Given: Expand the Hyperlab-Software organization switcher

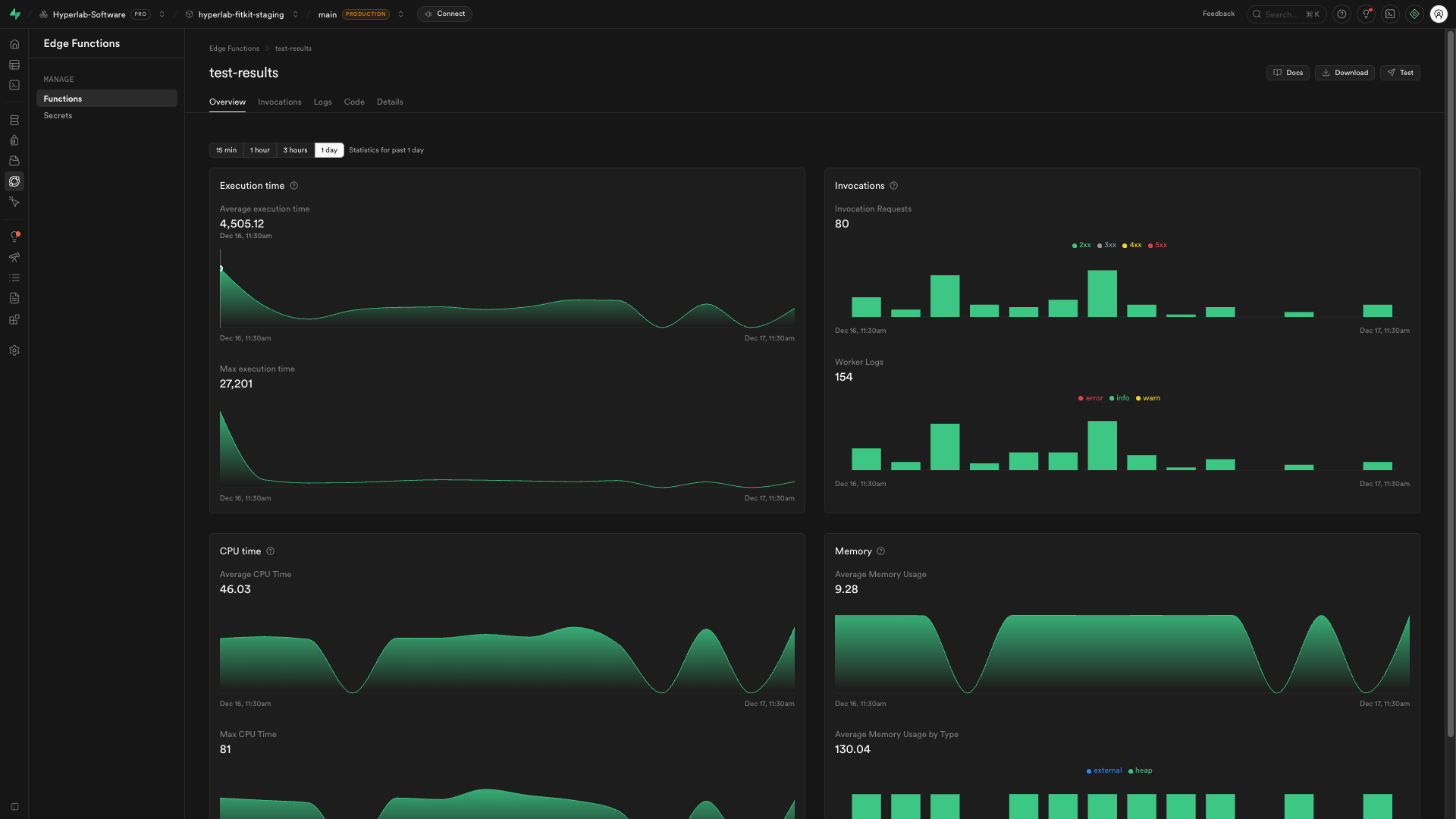Looking at the screenshot, I should pyautogui.click(x=162, y=14).
